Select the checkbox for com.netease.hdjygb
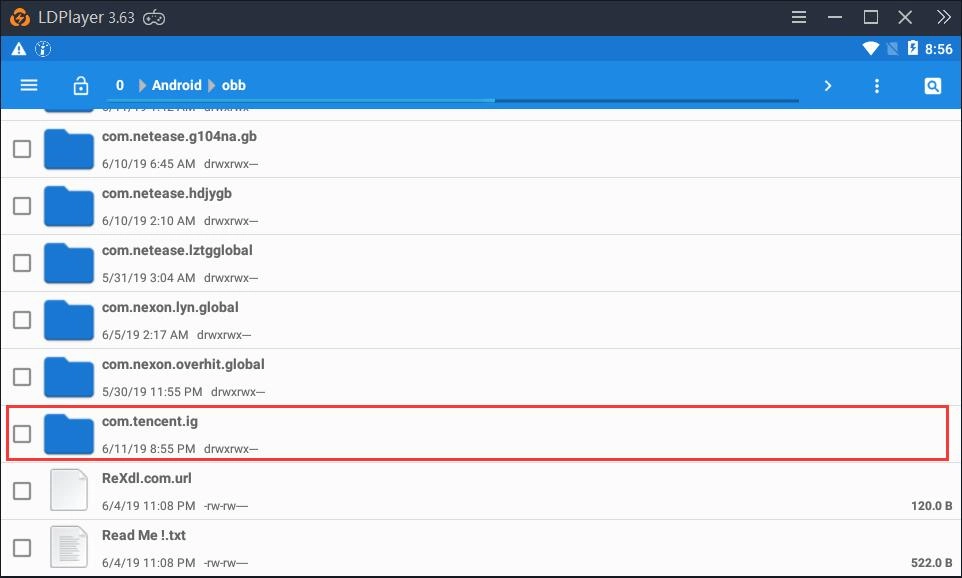Viewport: 962px width, 578px height. click(x=21, y=205)
